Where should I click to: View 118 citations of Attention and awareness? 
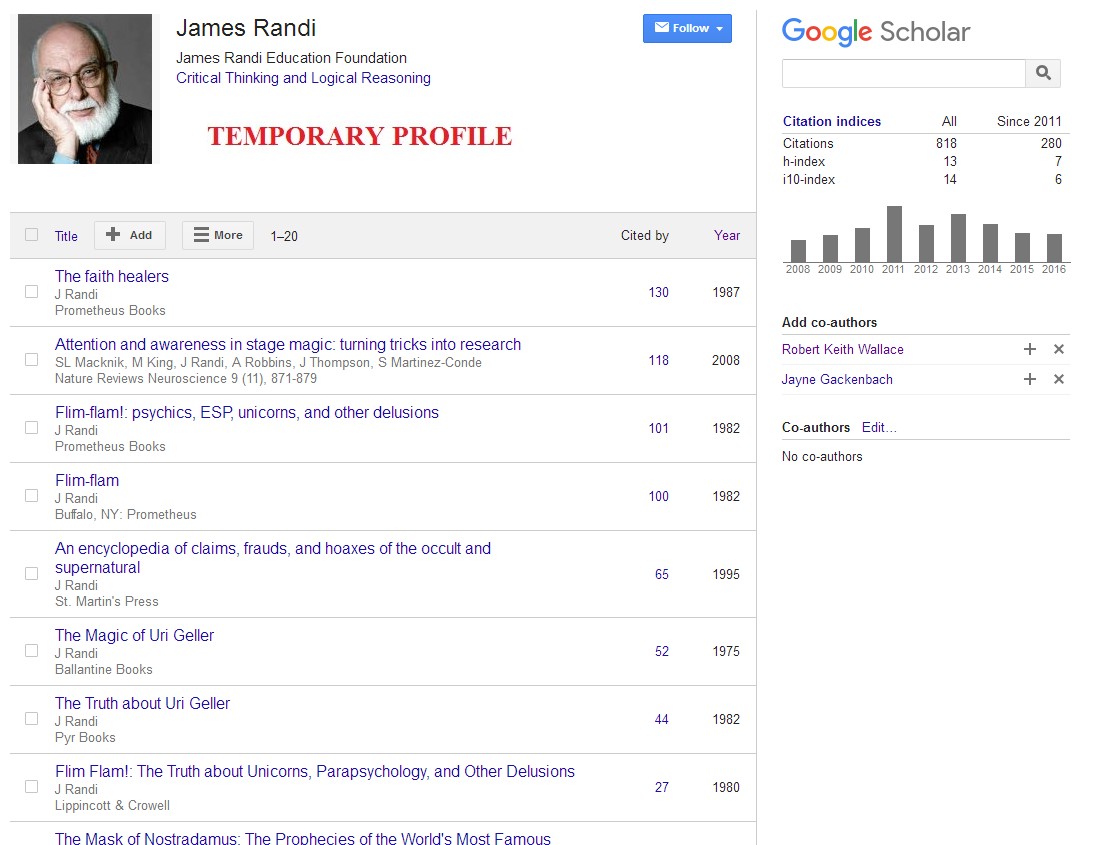658,360
